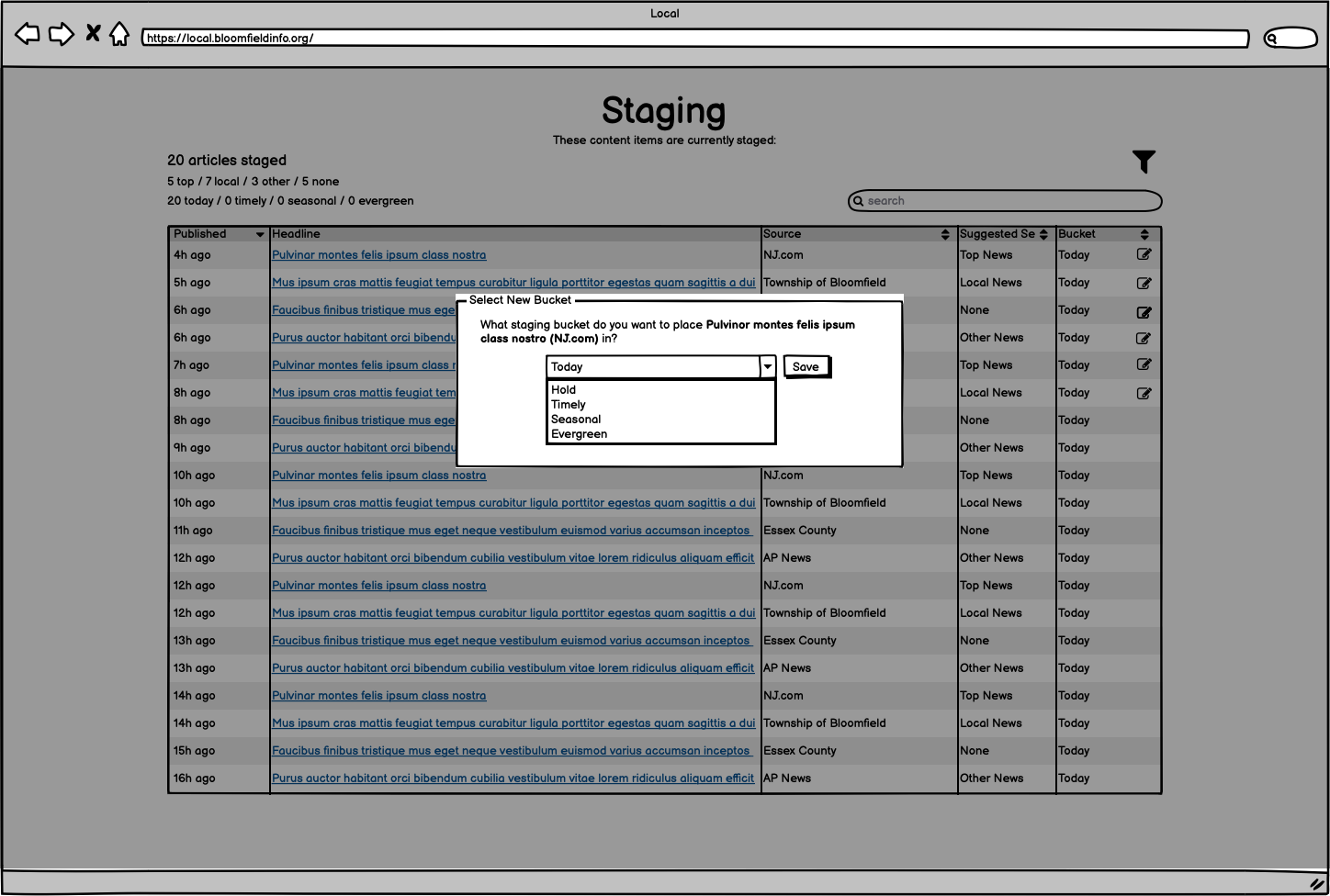
Task: Click edit bucket icon in first row
Action: tap(1144, 255)
